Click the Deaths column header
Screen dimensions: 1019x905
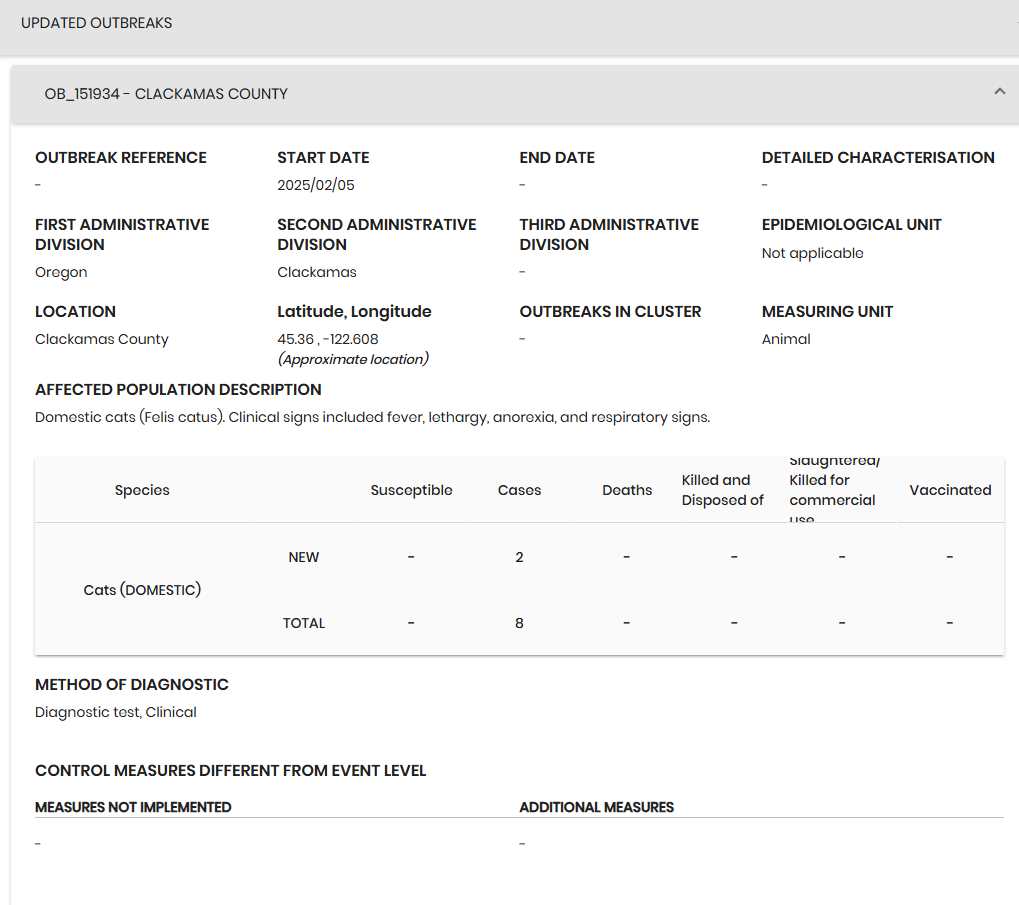click(x=627, y=490)
